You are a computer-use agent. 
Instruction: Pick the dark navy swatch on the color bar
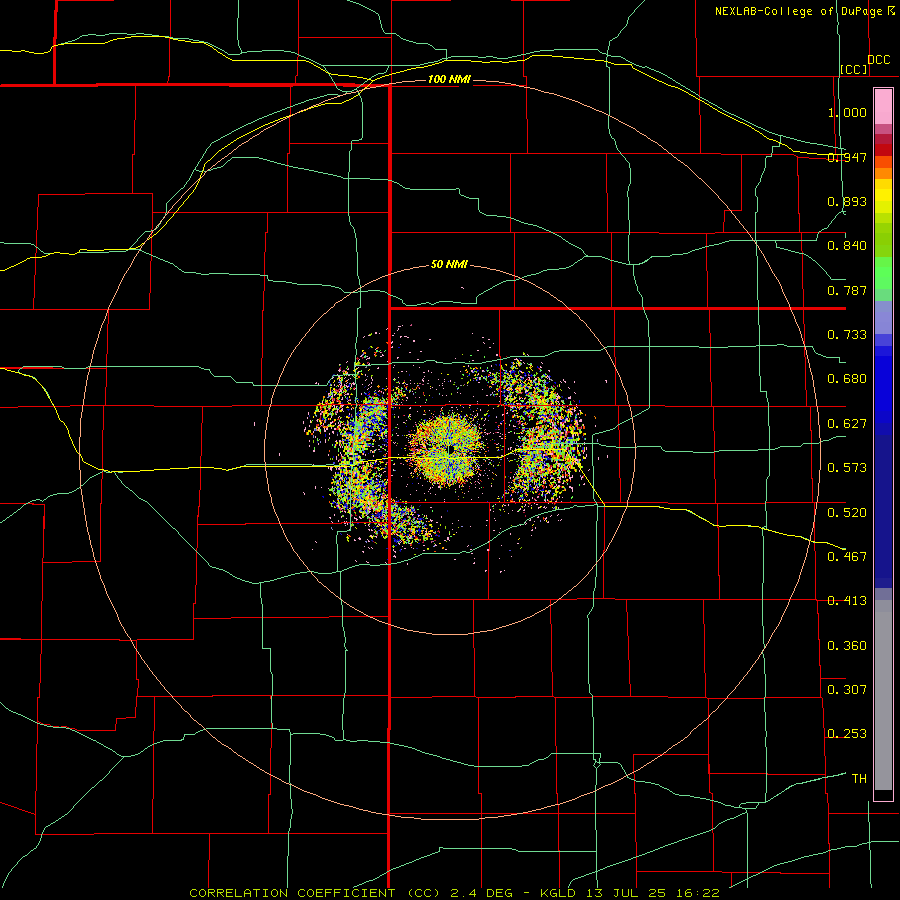tap(883, 505)
